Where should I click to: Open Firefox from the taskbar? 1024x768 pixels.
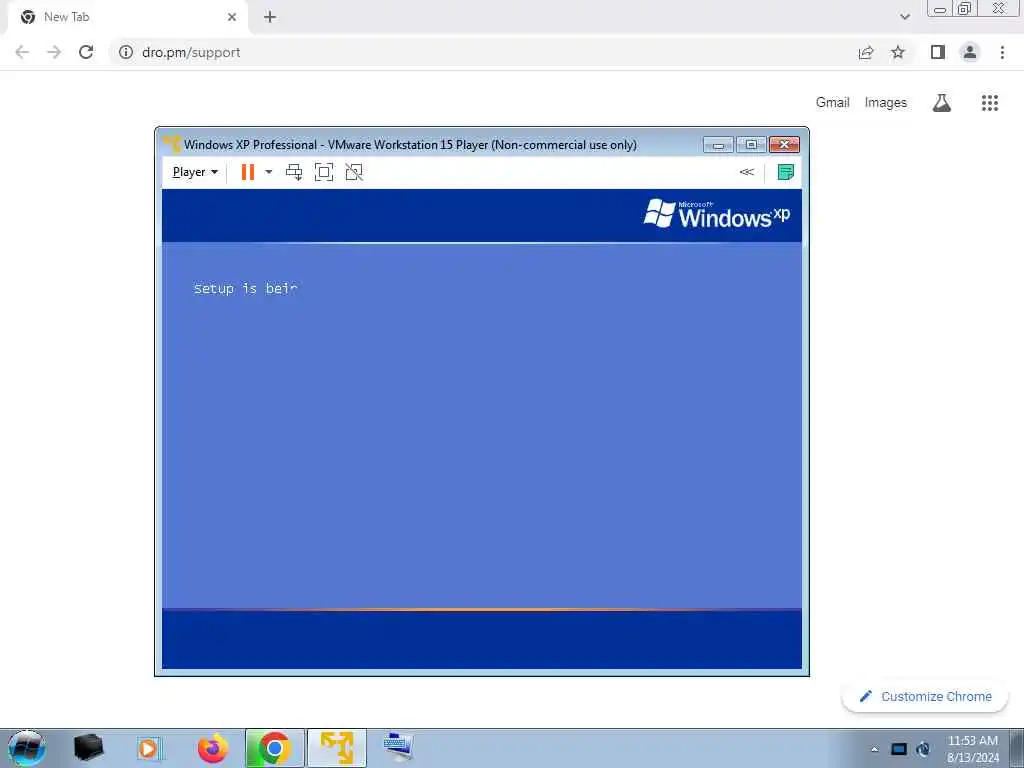pyautogui.click(x=213, y=748)
